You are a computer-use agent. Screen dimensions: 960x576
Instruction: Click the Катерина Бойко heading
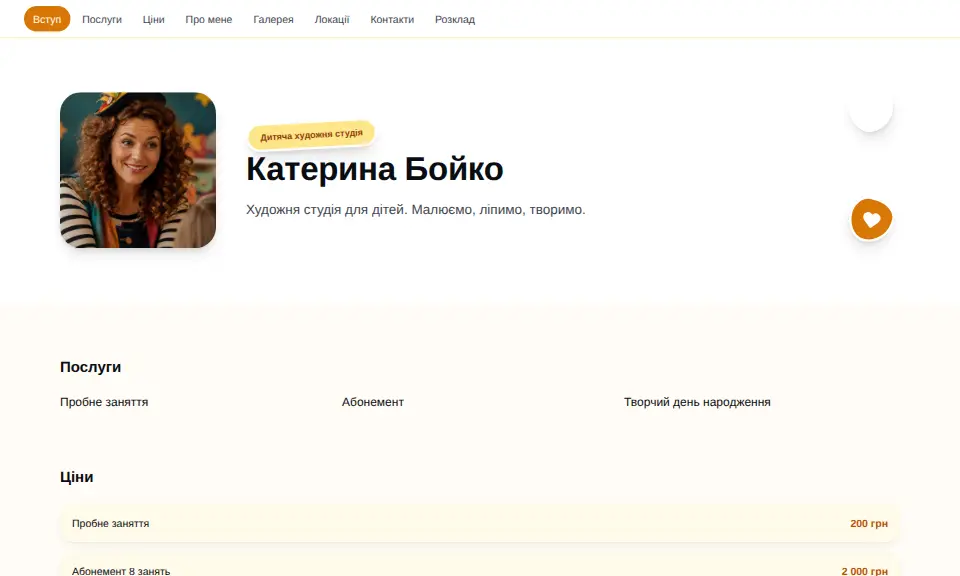pyautogui.click(x=375, y=169)
